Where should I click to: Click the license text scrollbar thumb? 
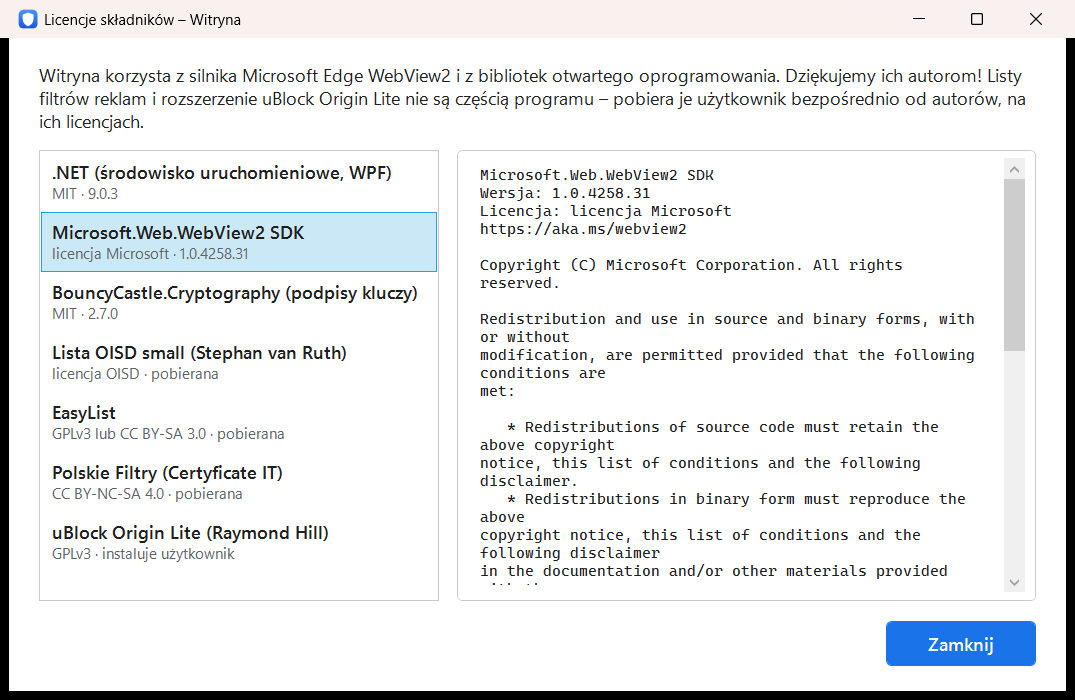pyautogui.click(x=1015, y=265)
